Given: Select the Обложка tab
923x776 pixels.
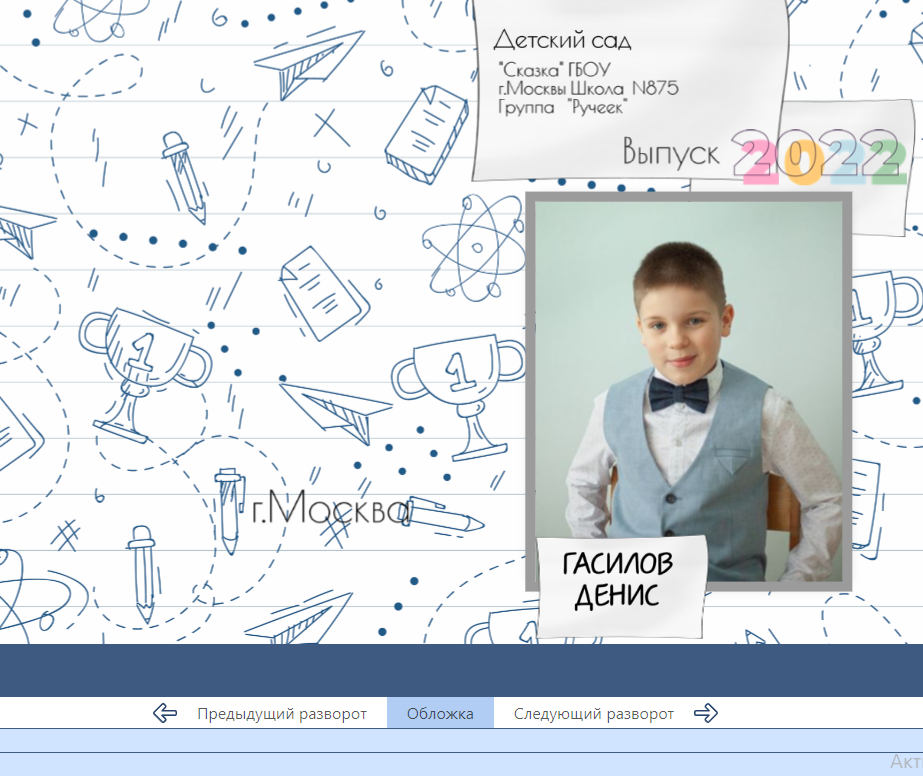Looking at the screenshot, I should click(440, 714).
